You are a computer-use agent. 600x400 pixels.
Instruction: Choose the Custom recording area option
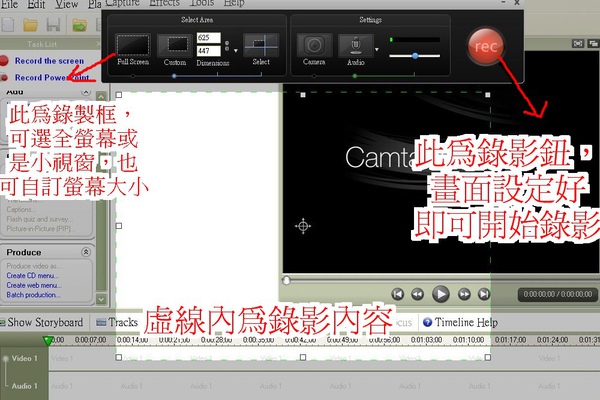tap(174, 45)
